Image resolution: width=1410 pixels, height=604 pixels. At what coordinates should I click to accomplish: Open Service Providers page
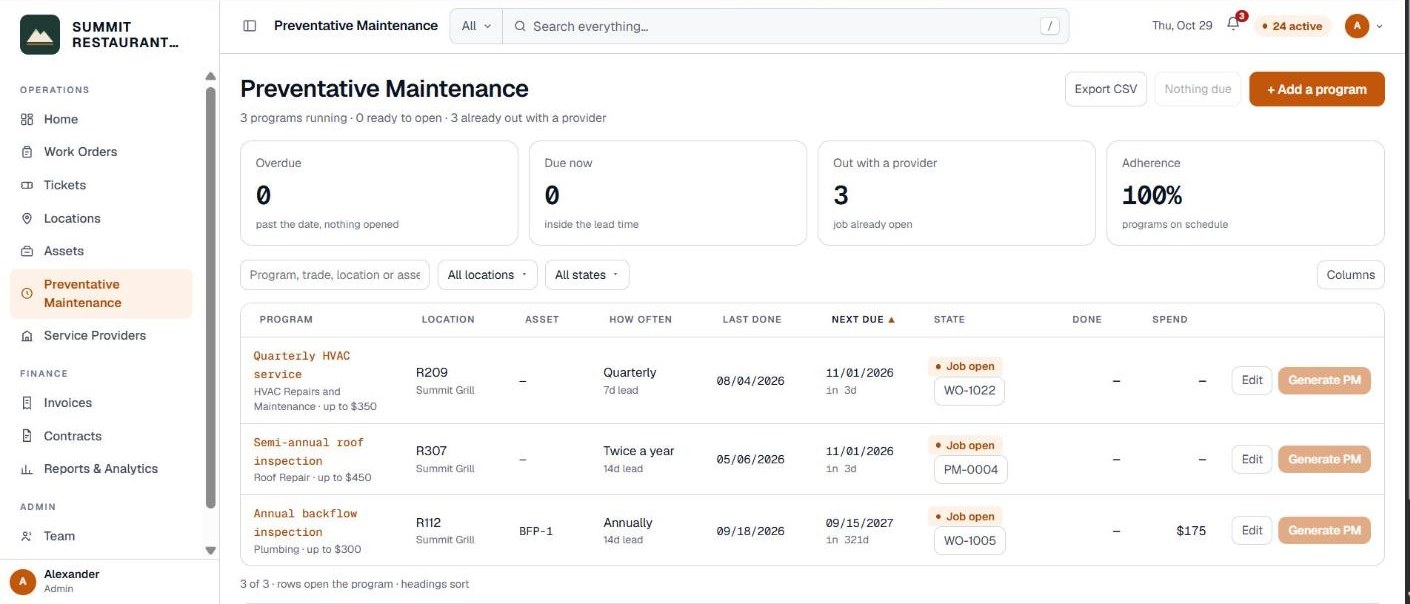point(101,336)
